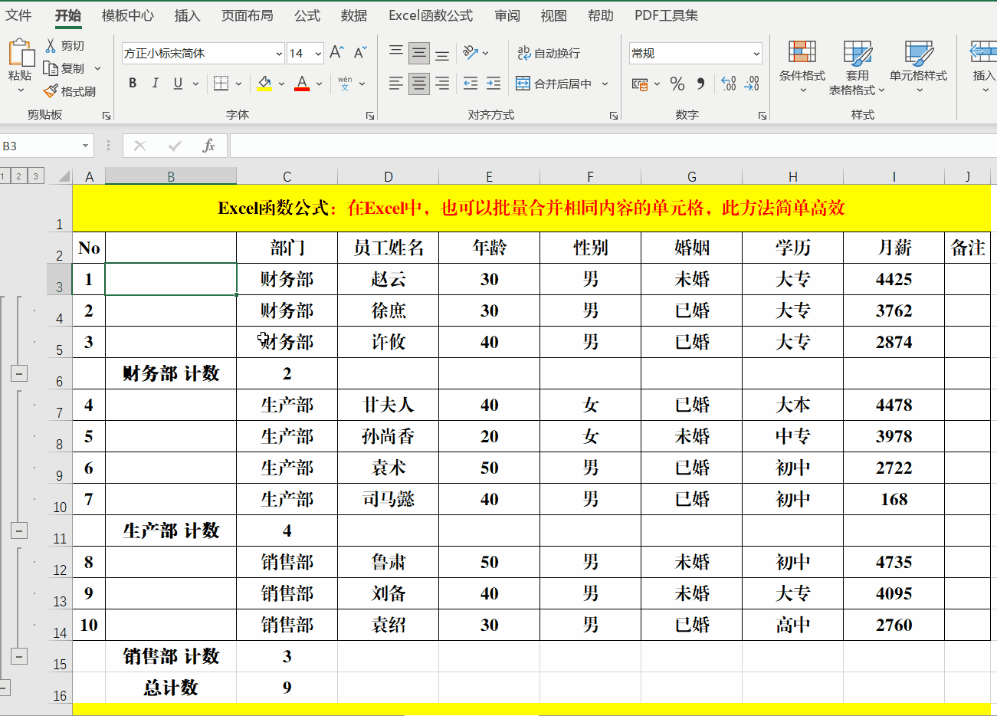Open the 文件 menu
The image size is (997, 716).
click(18, 15)
